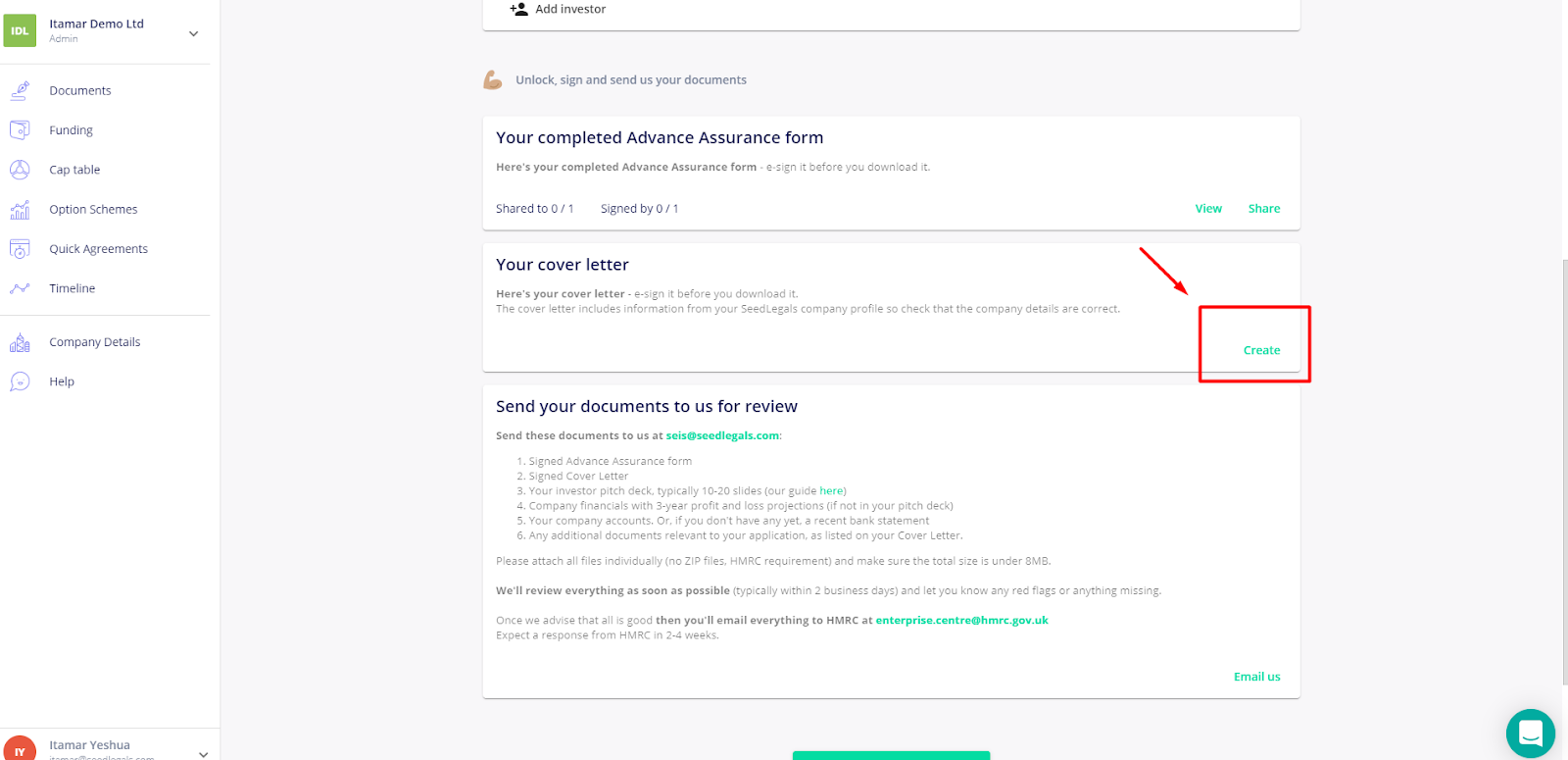View the completed Advance Assurance form
1568x760 pixels.
pos(1208,209)
